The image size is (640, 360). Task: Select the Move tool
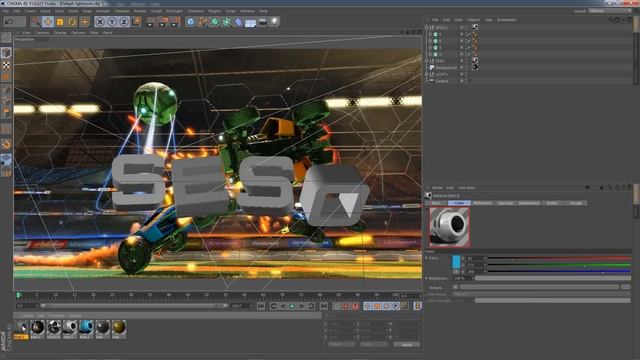coord(48,22)
